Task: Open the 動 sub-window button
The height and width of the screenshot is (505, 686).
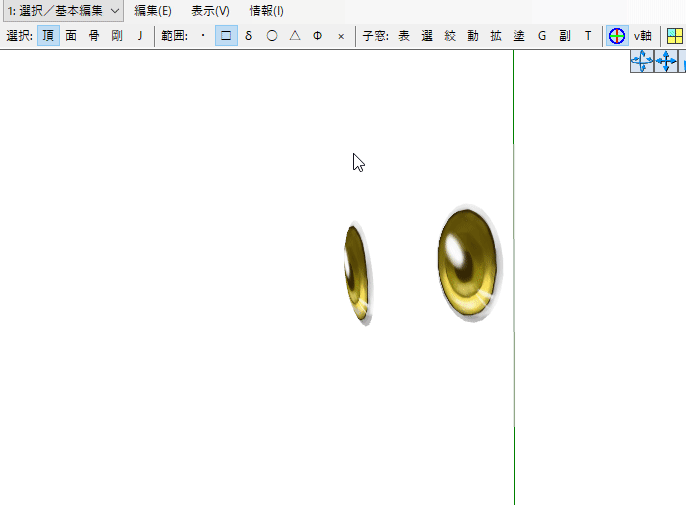Action: (x=472, y=36)
